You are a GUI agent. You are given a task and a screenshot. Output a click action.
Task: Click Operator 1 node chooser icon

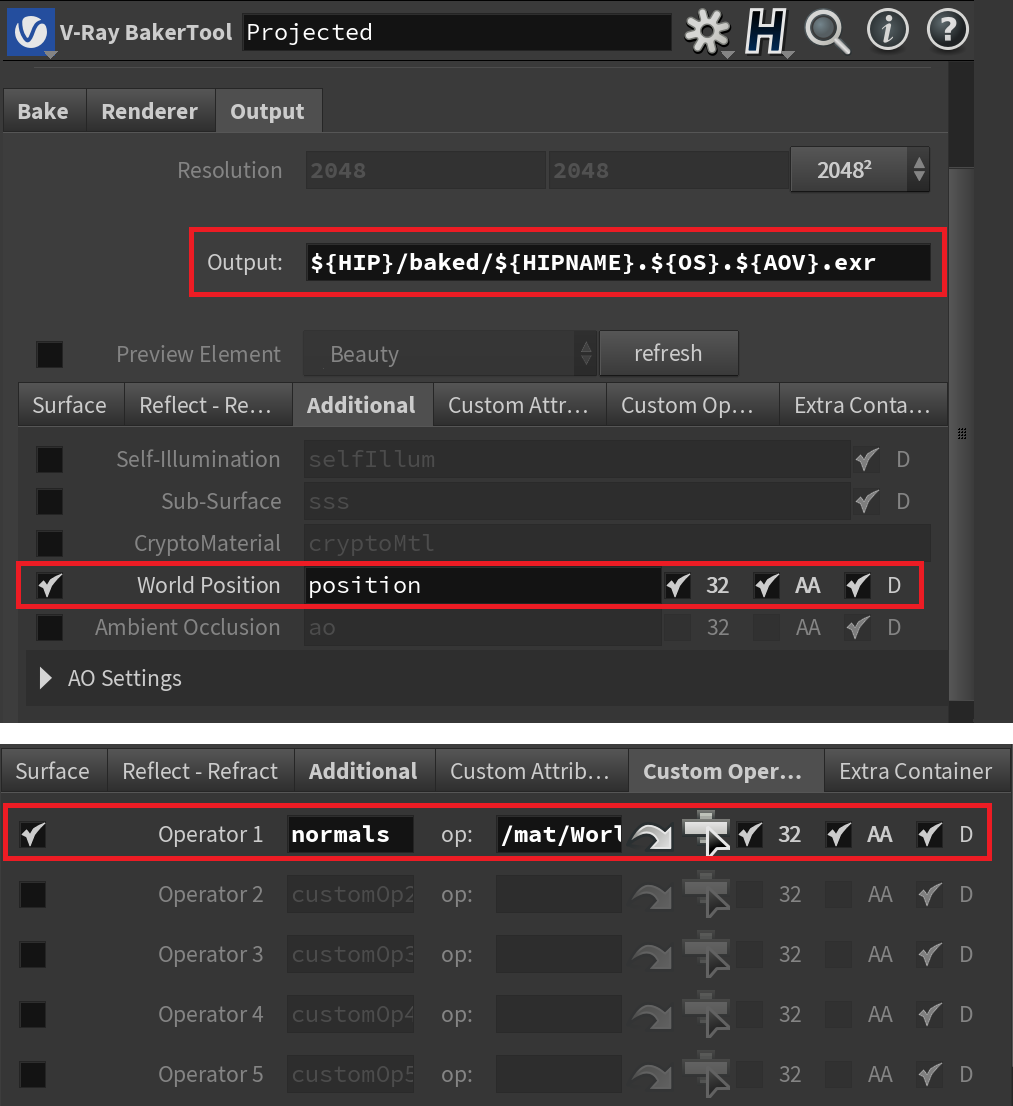click(x=707, y=834)
